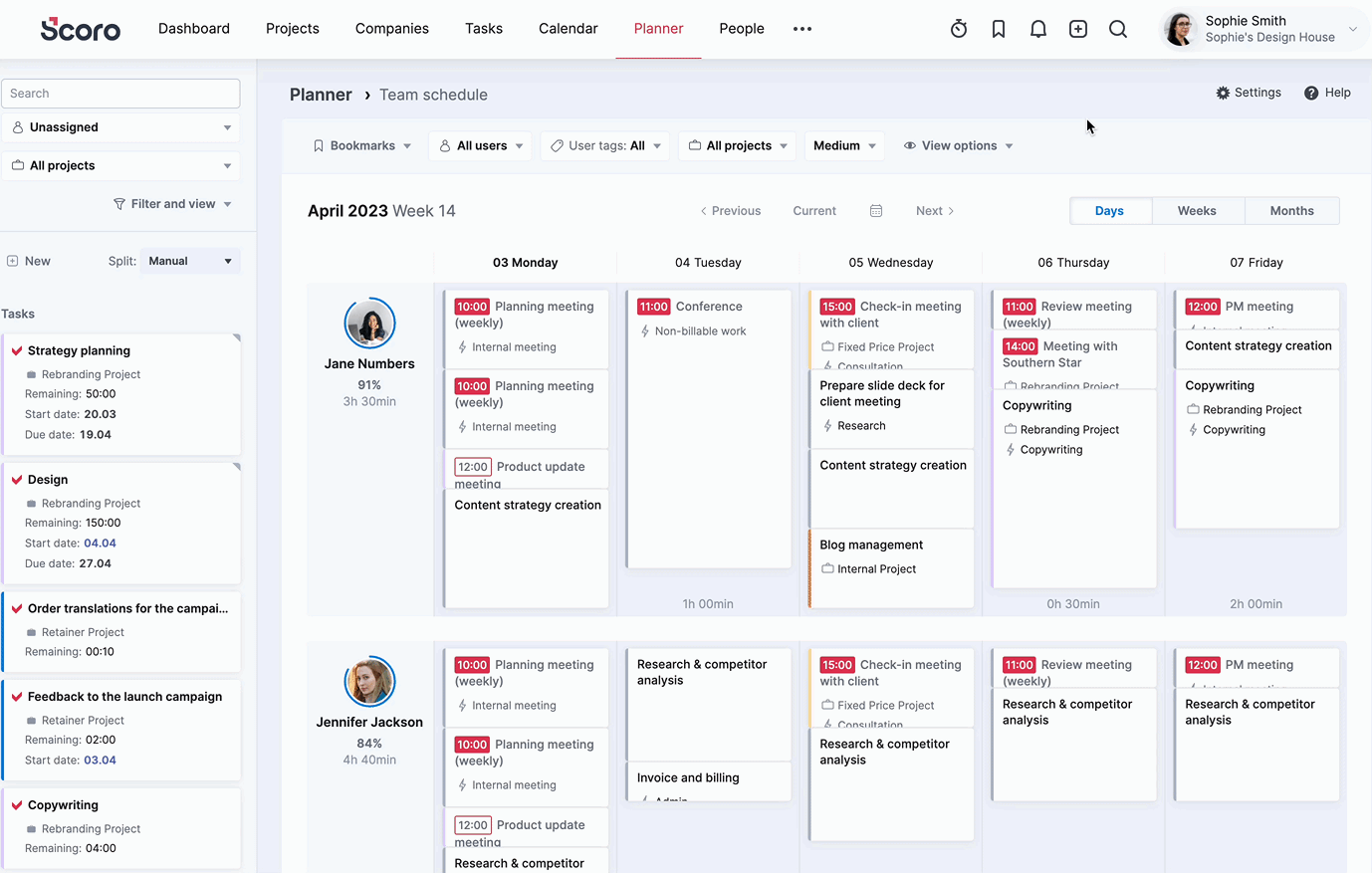The image size is (1372, 873).
Task: Open the View options dropdown
Action: click(x=958, y=145)
